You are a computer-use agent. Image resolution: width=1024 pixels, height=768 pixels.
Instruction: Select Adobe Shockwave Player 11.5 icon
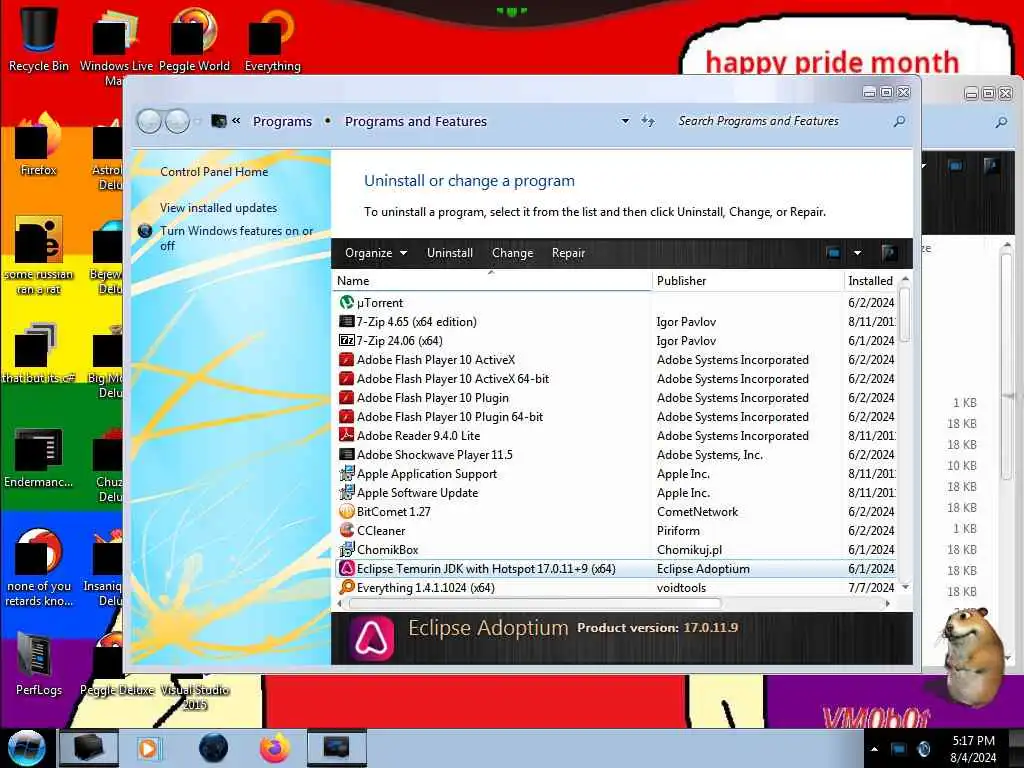pyautogui.click(x=346, y=455)
